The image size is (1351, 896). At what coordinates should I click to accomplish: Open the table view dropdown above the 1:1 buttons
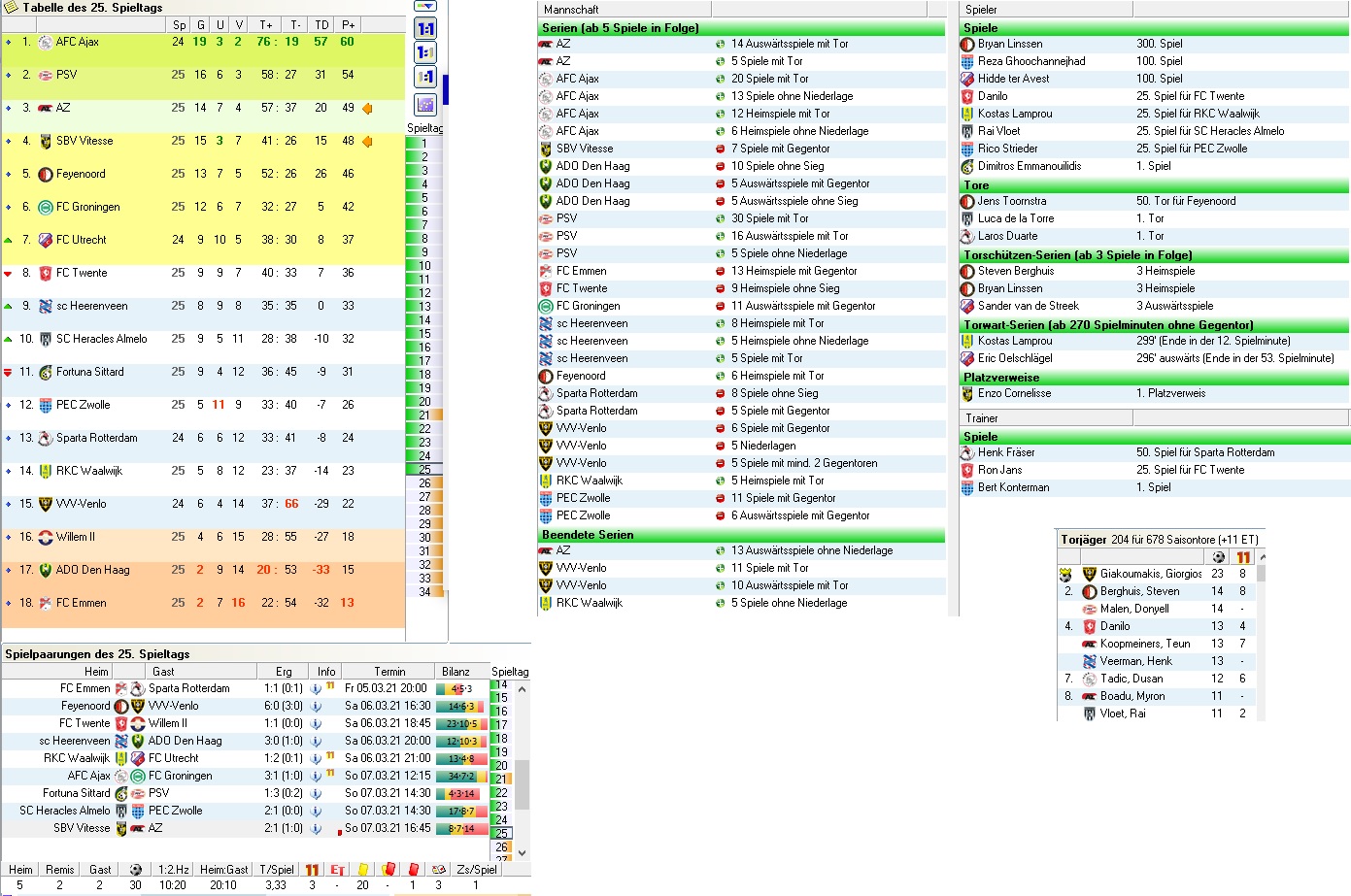425,6
